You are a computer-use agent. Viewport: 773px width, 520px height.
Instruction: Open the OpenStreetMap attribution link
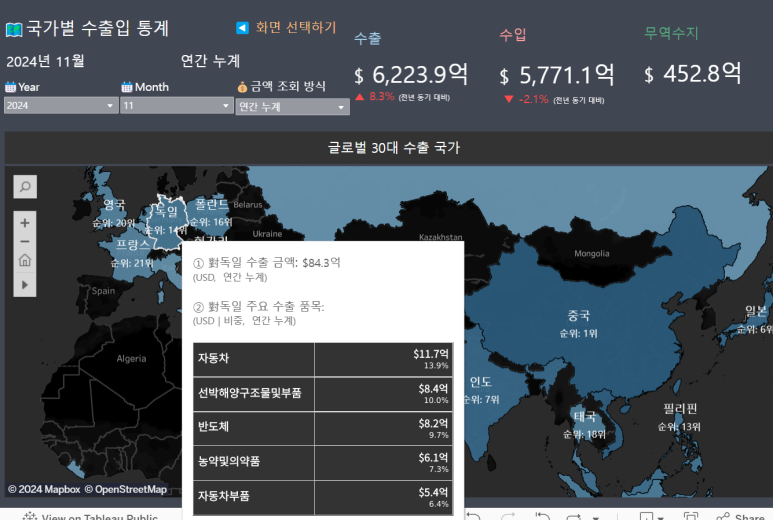[126, 489]
